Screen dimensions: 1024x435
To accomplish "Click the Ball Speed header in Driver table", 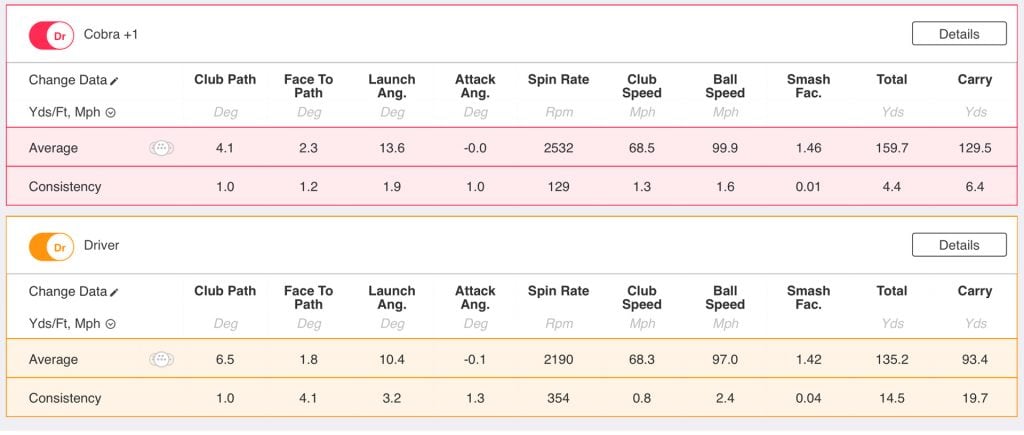I will (x=725, y=298).
